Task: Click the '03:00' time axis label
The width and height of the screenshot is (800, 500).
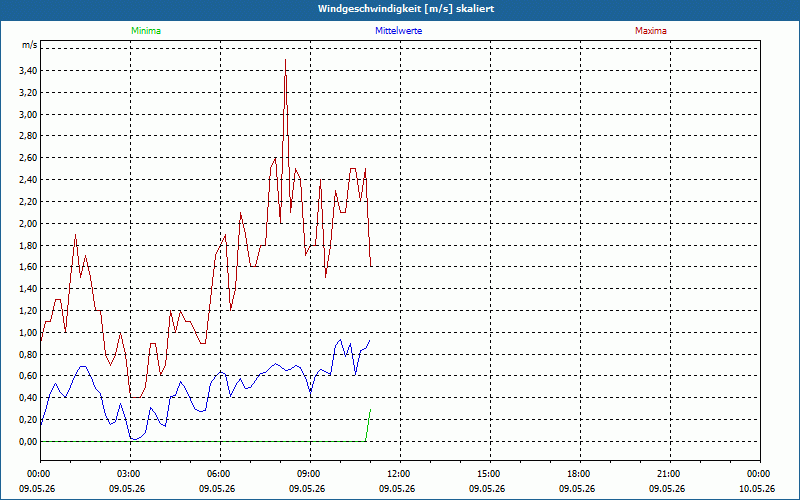Action: coord(131,474)
